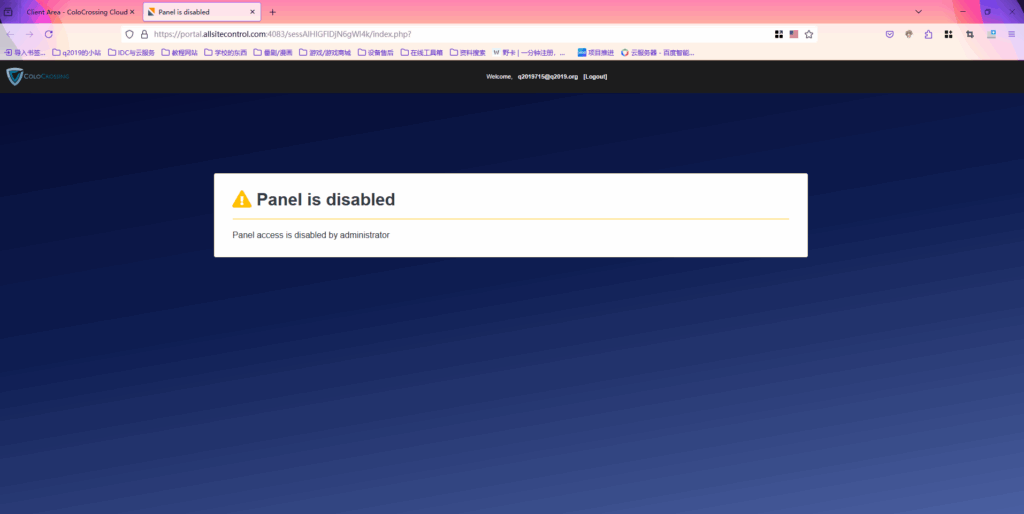The image size is (1024, 514).
Task: Open the 项目推进 bookmark
Action: click(595, 52)
